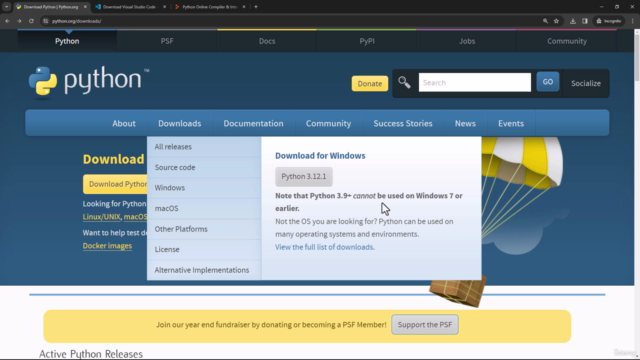Open the Downloads navigation menu
This screenshot has width=640, height=360.
(180, 123)
